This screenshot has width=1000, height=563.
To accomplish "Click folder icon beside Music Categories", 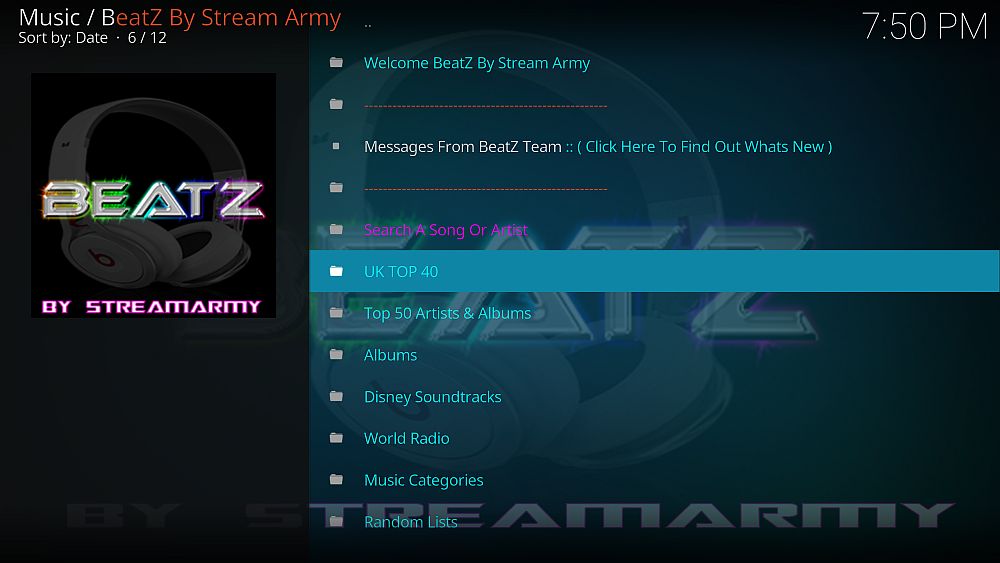I will 336,479.
